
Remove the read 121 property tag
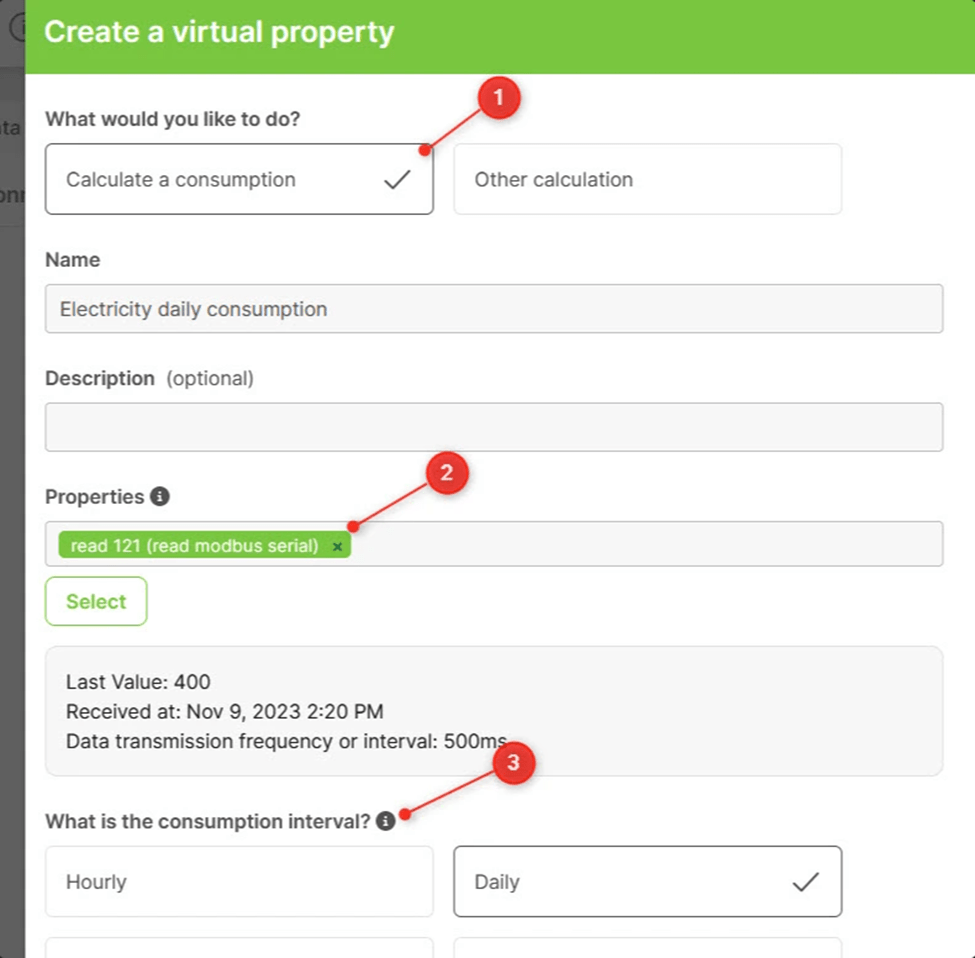(x=337, y=546)
